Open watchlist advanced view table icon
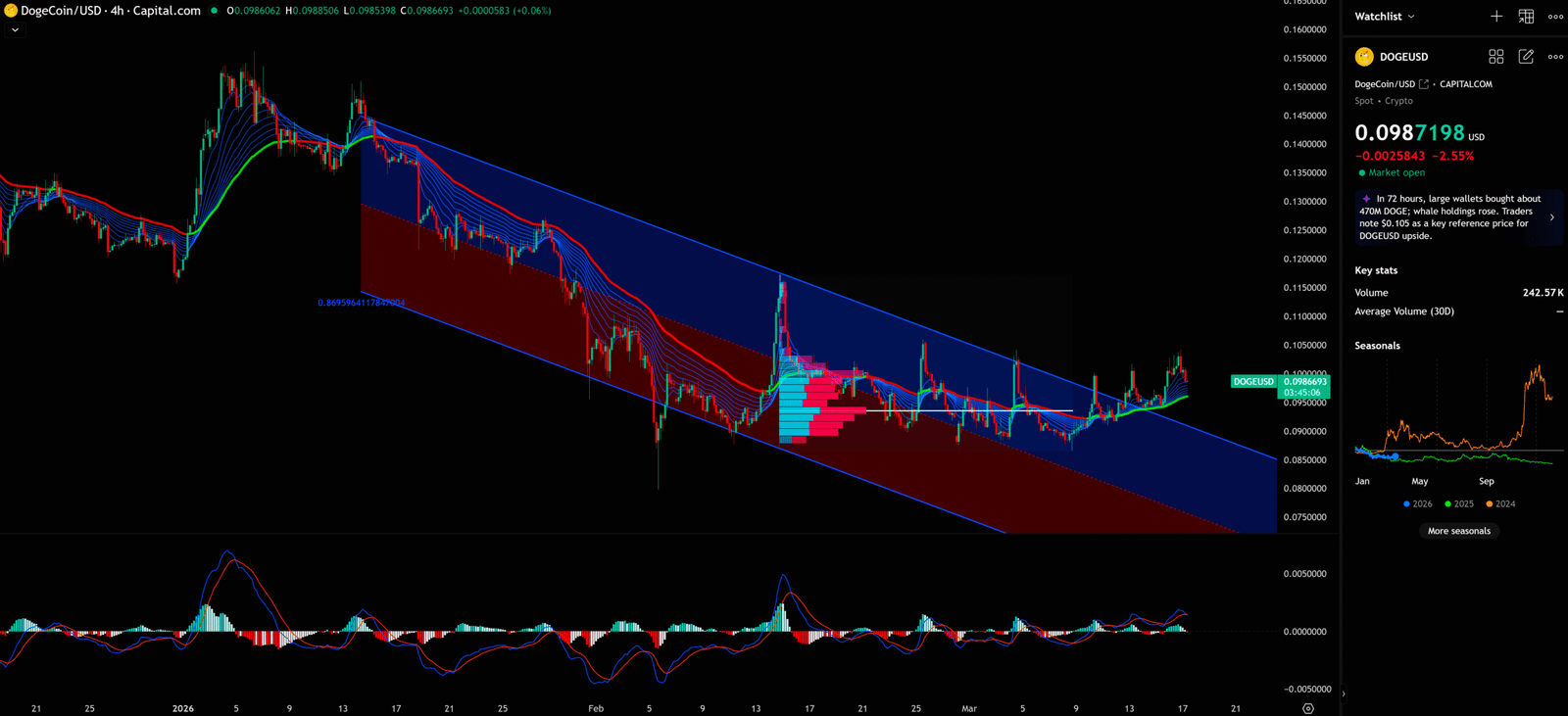Screen dimensions: 1568x716 pos(1526,17)
